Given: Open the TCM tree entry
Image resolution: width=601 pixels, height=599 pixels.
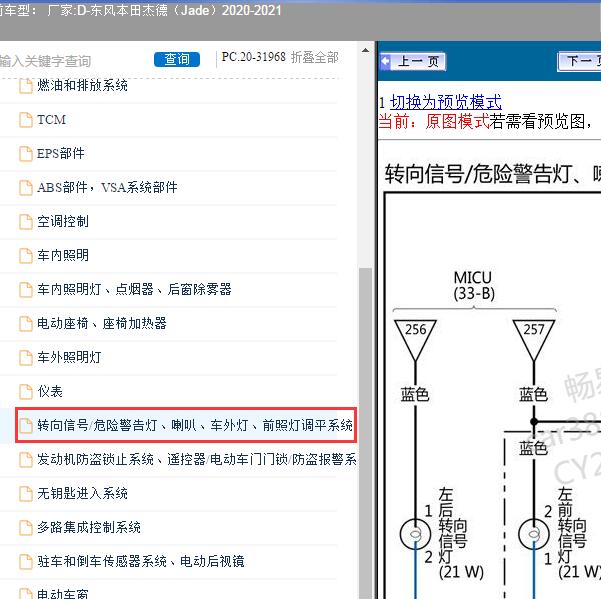Looking at the screenshot, I should coord(51,120).
